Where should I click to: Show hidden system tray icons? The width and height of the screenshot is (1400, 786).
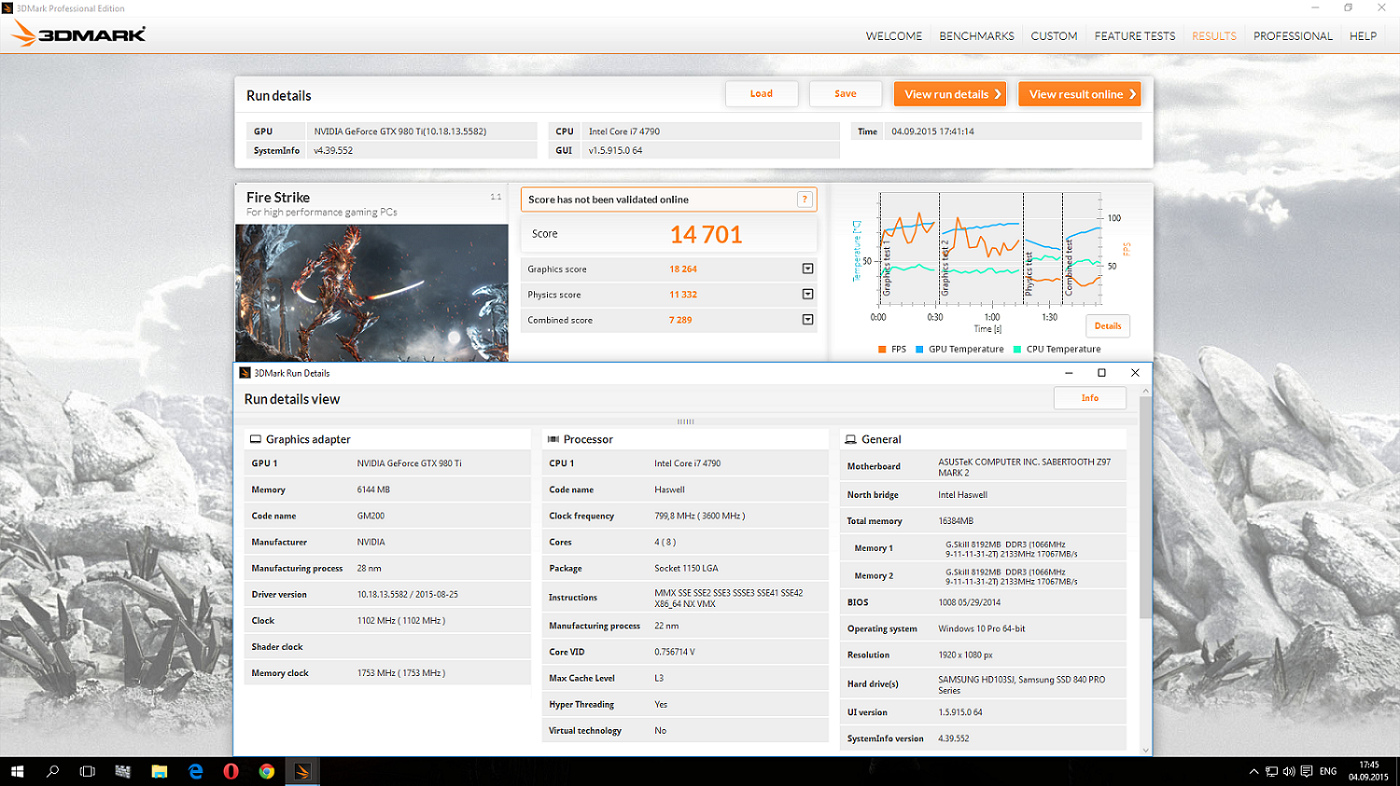(1254, 771)
